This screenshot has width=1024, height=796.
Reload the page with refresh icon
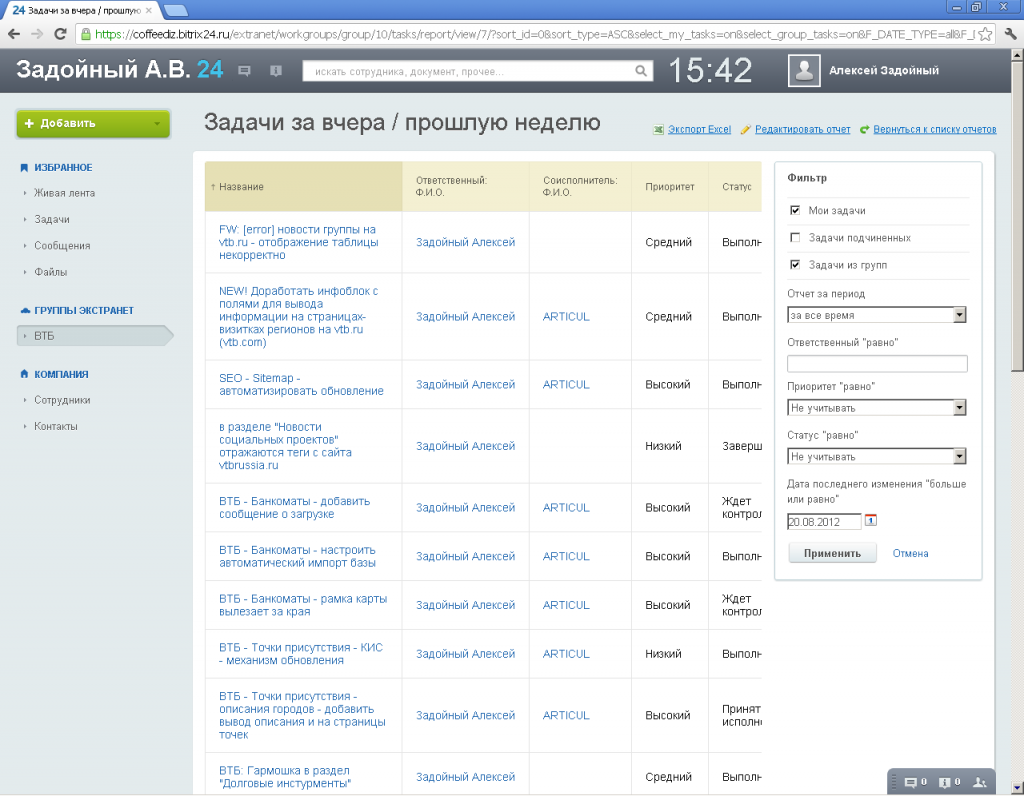60,34
